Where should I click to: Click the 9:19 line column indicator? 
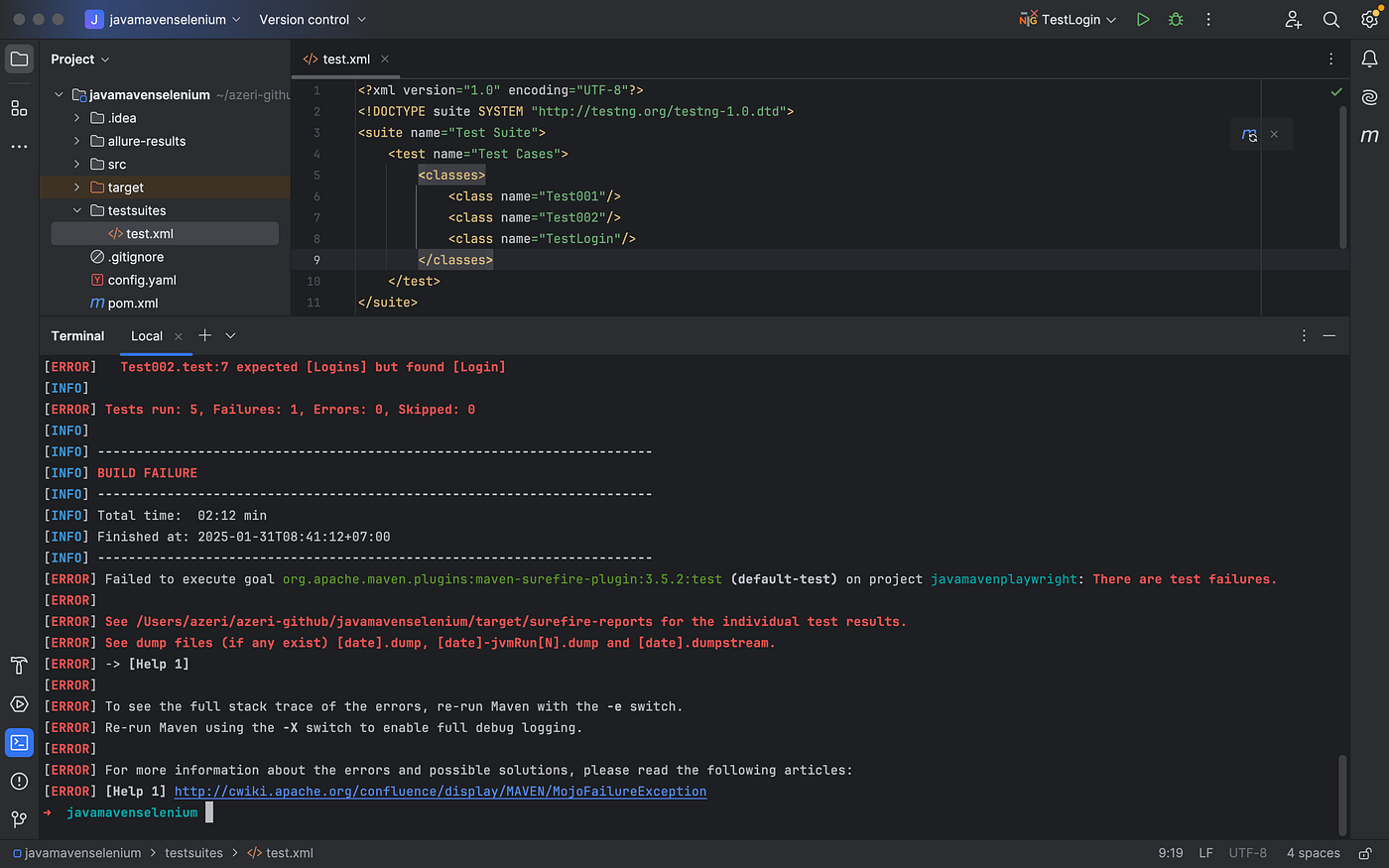(x=1171, y=853)
